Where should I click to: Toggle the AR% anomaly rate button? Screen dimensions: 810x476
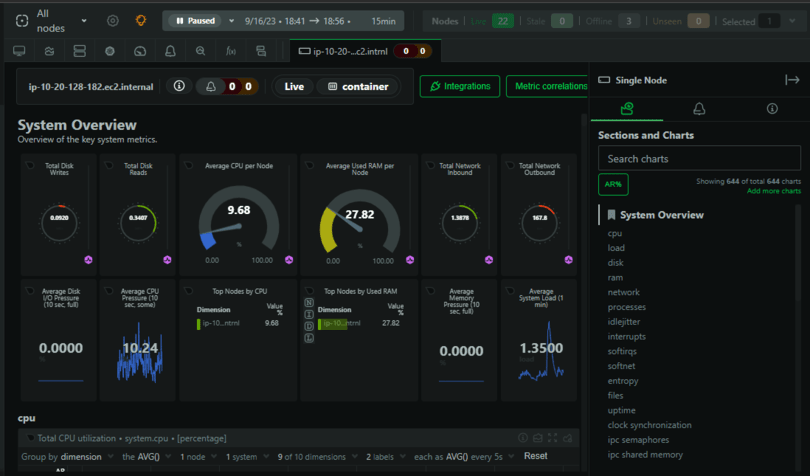(x=613, y=185)
